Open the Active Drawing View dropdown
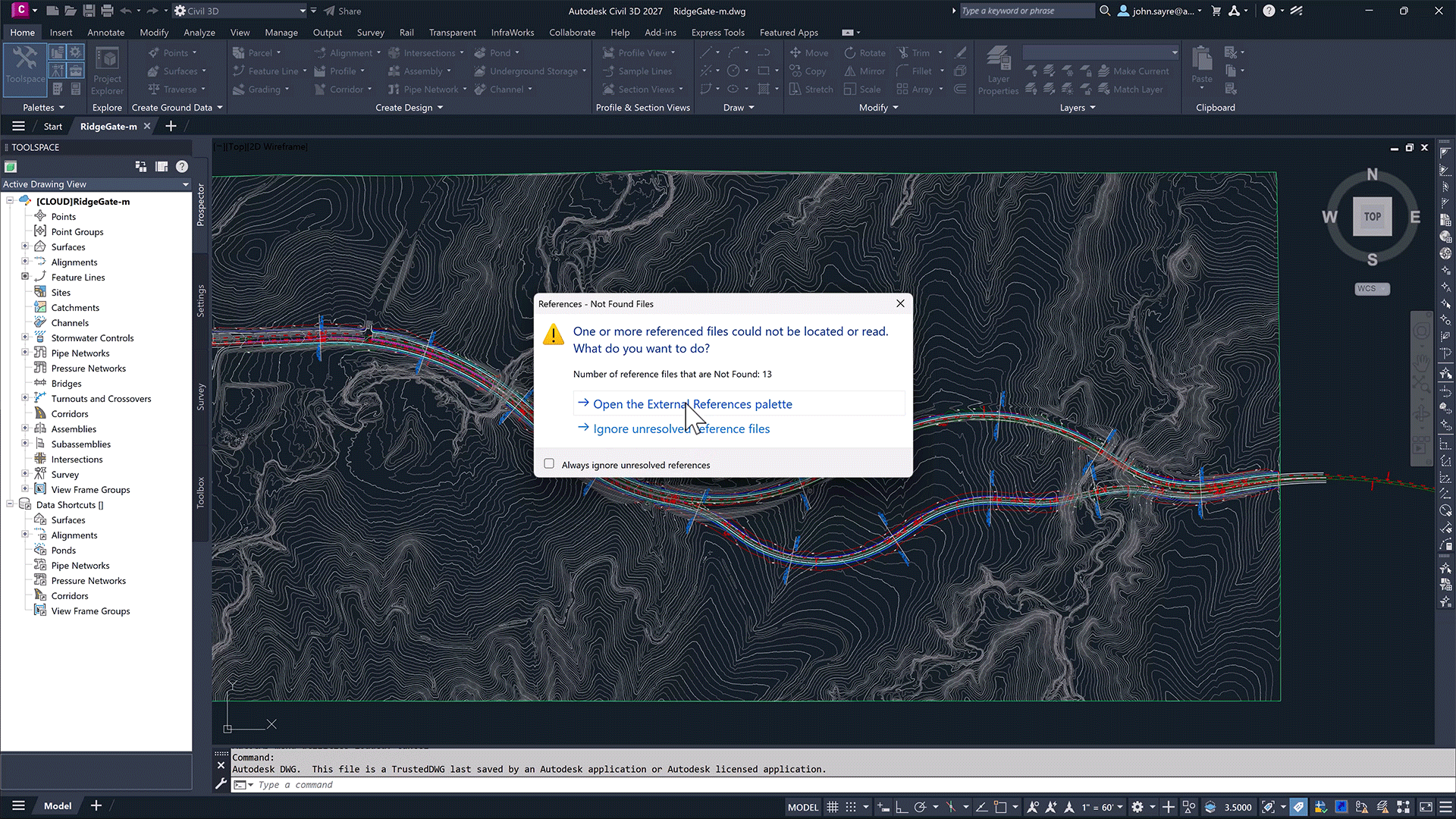1456x819 pixels. [x=185, y=184]
